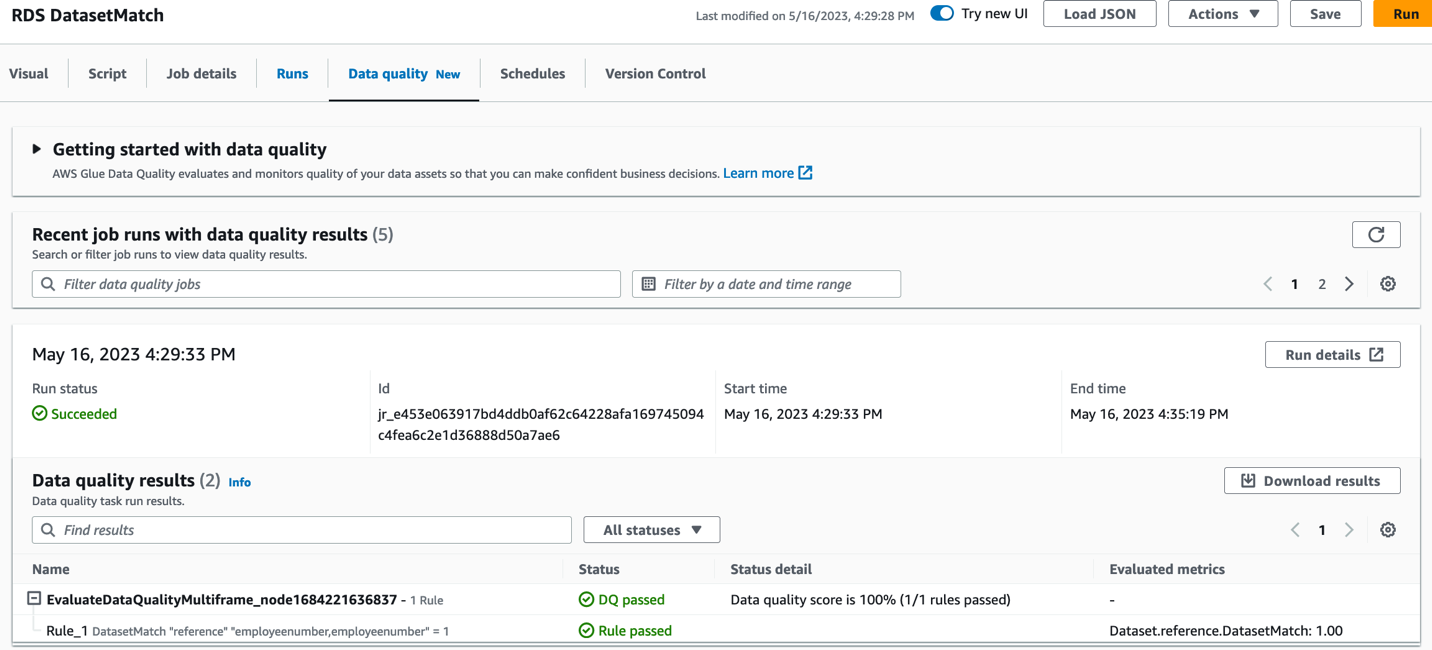This screenshot has width=1432, height=650.
Task: Click the job run Id value jr_e453e063917
Action: coord(541,425)
